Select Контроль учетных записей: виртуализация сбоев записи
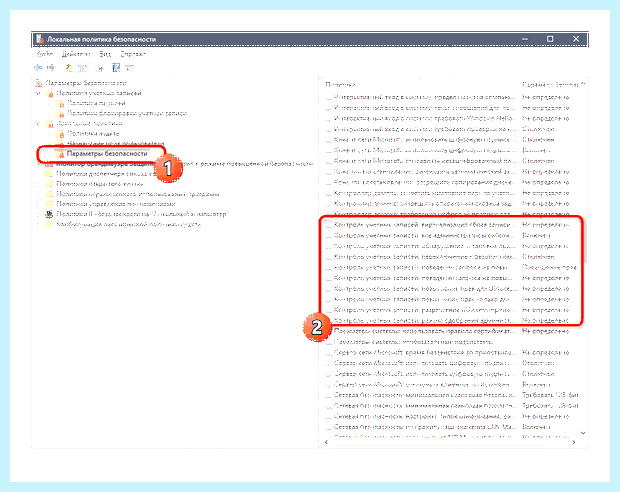Viewport: 620px width, 492px height. 453,225
